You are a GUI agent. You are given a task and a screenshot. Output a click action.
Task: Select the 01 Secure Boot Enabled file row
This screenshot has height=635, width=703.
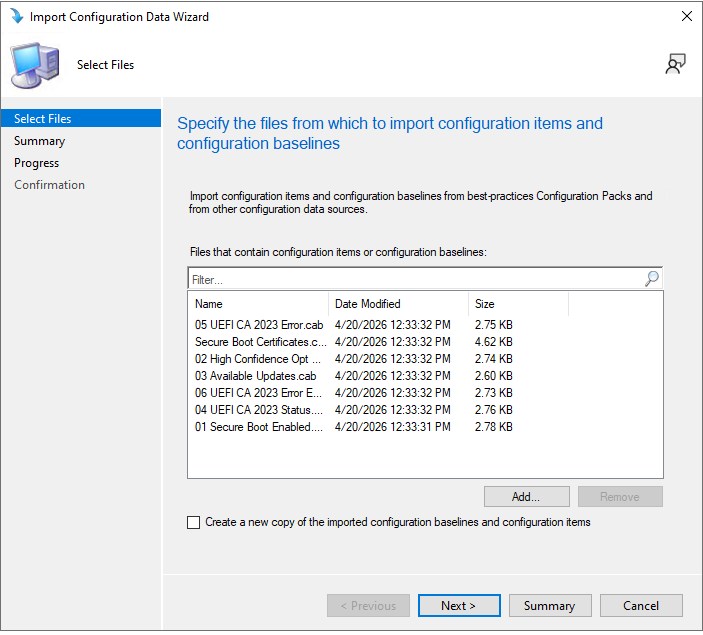tap(259, 427)
